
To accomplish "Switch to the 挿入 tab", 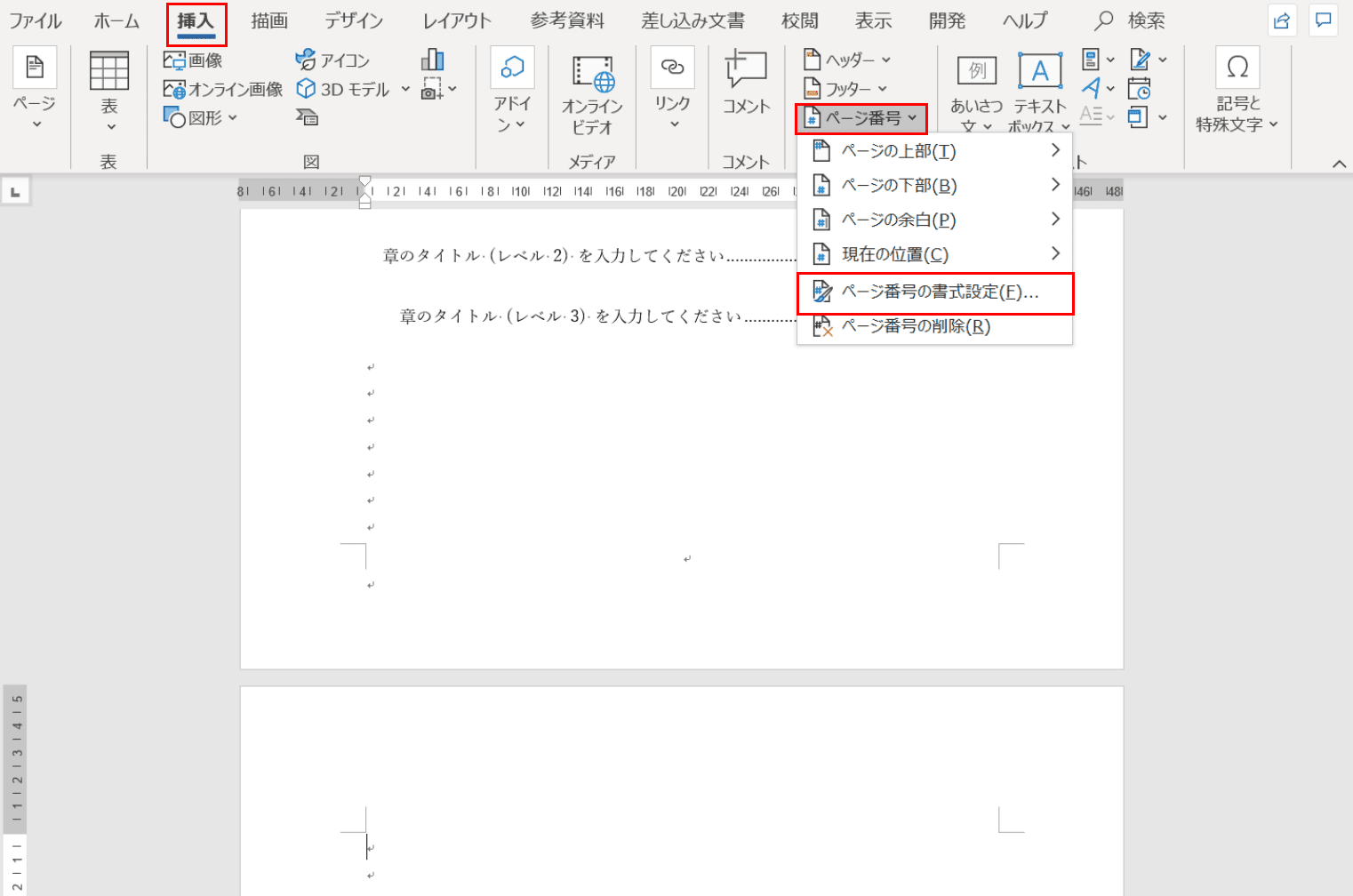I will point(196,20).
